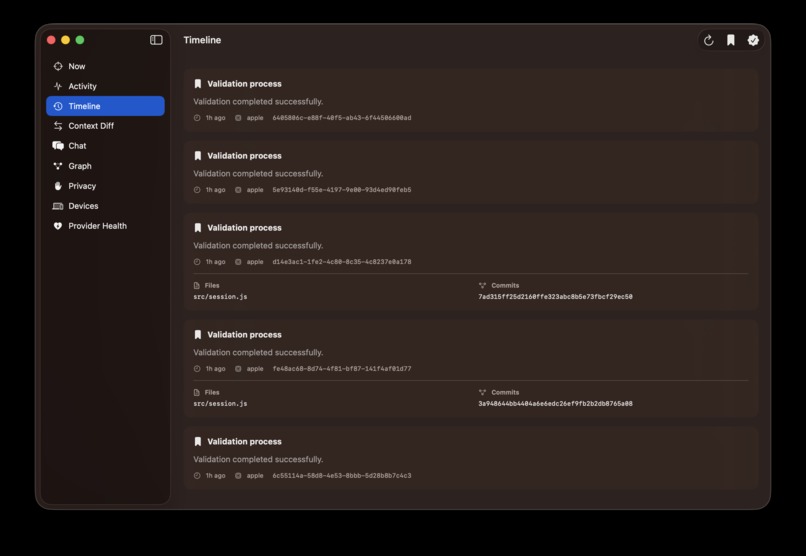Click "Validation completed successfully." in entry 6c55114a
The width and height of the screenshot is (806, 556).
coord(258,459)
